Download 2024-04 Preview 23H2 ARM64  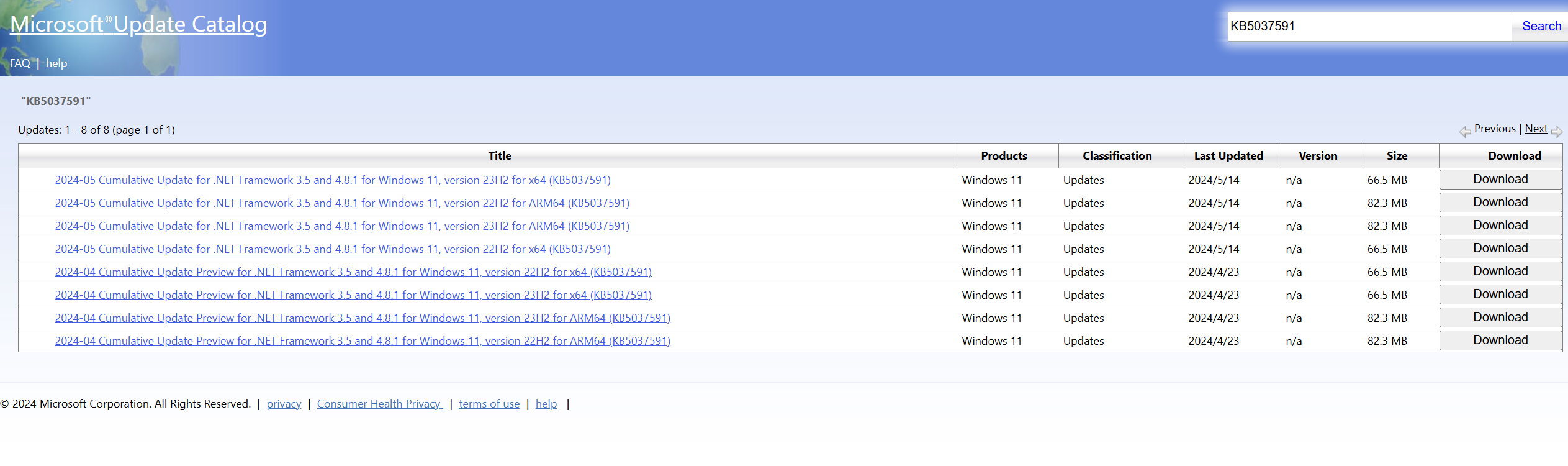(x=1500, y=318)
